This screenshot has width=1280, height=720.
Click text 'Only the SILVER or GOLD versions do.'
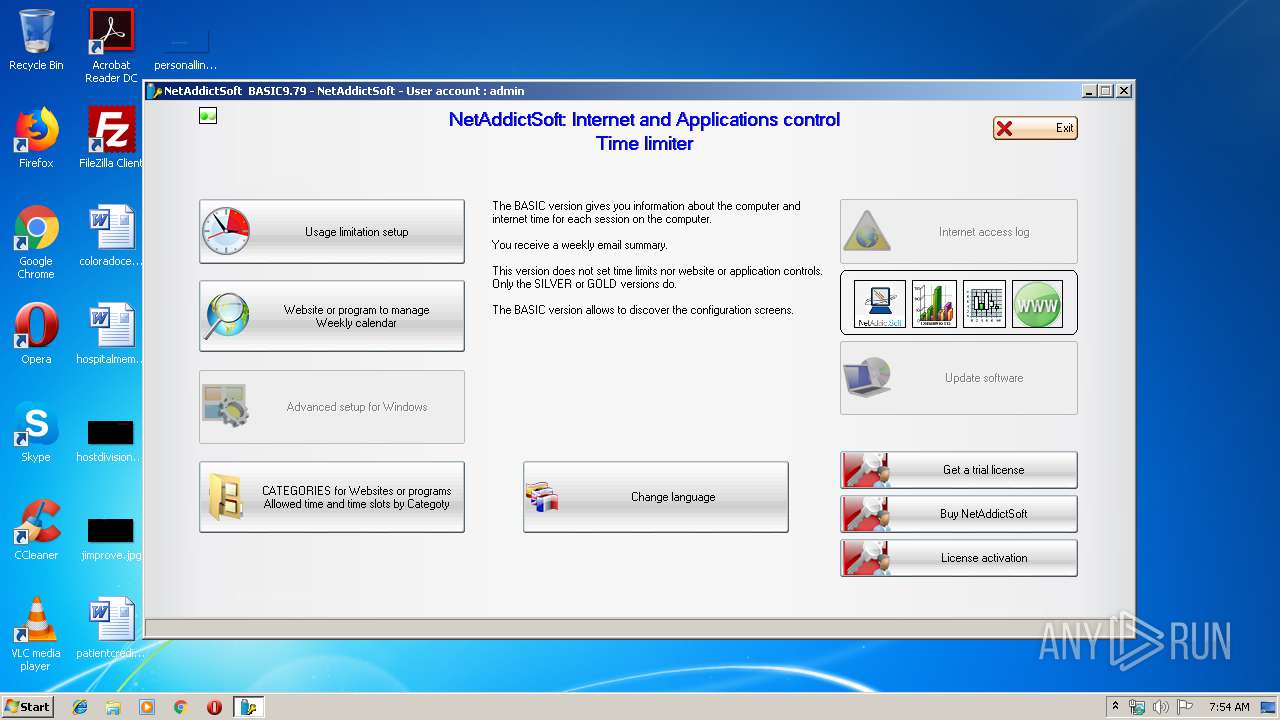(584, 284)
